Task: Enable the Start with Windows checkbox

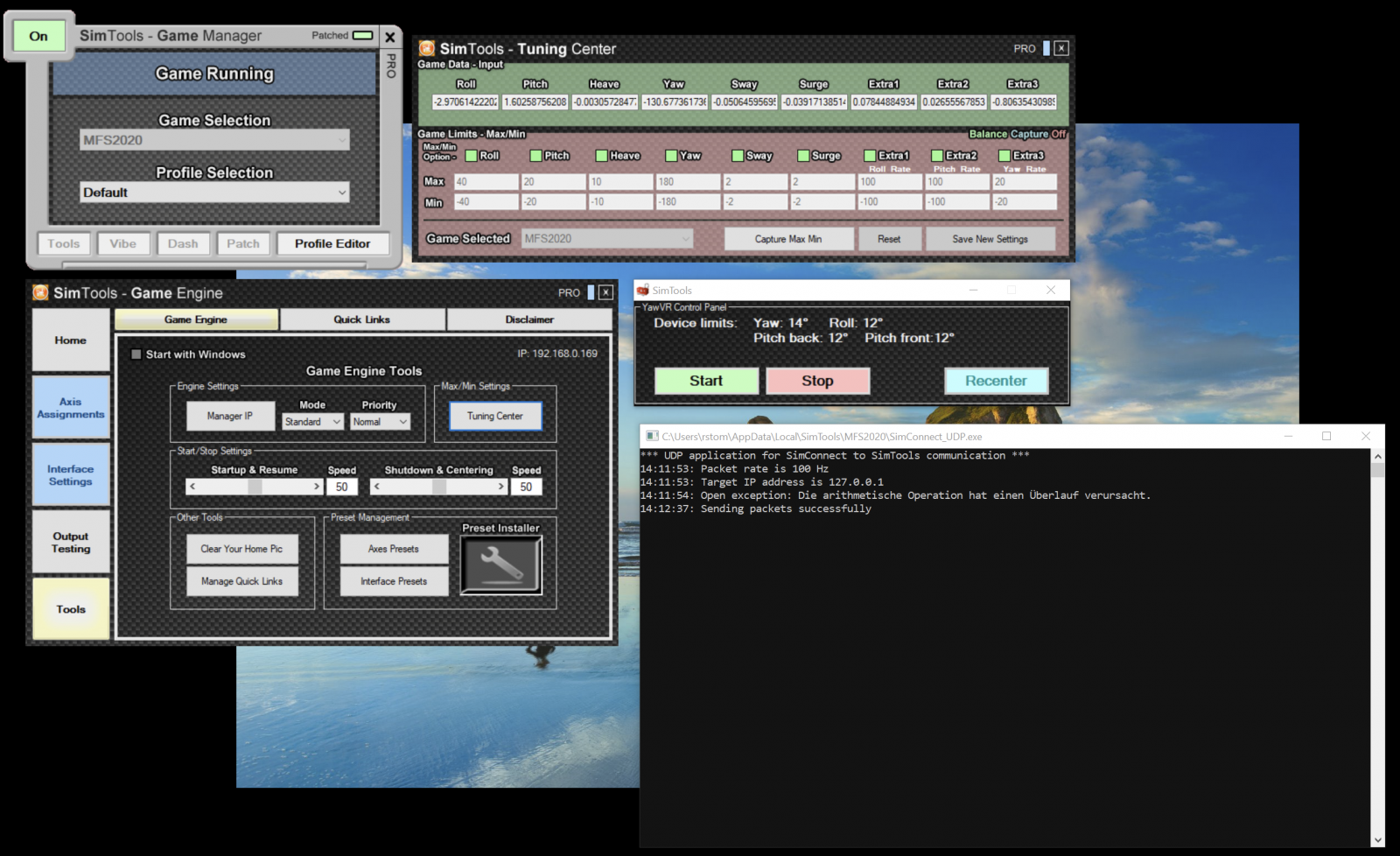Action: click(x=136, y=354)
